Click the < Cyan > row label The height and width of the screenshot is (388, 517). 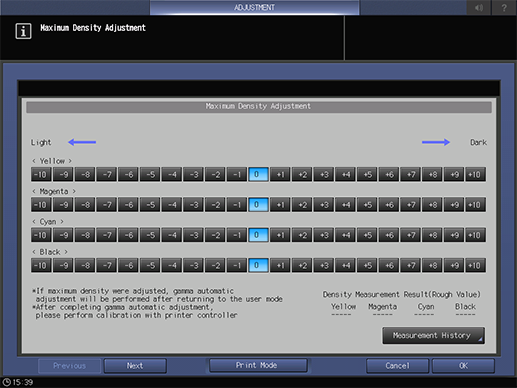pyautogui.click(x=48, y=222)
